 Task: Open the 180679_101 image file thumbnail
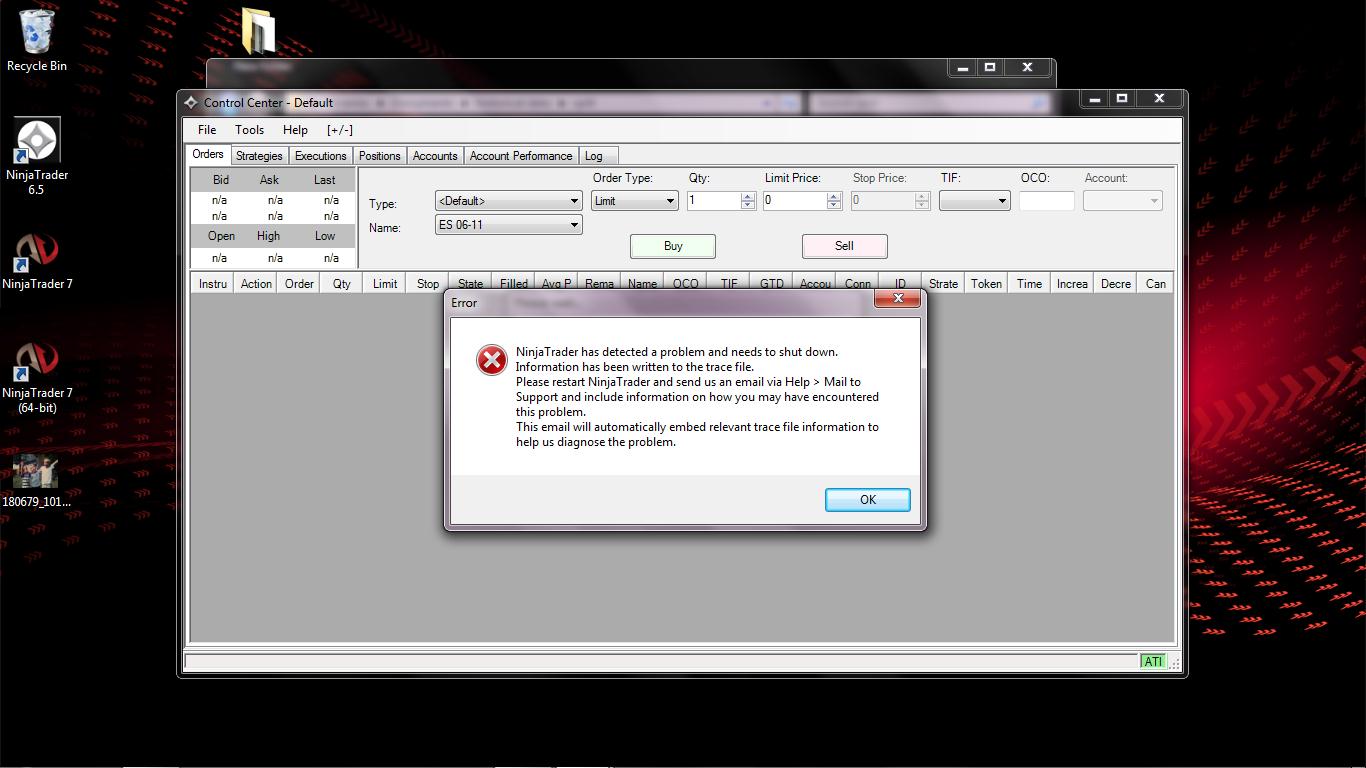(37, 481)
